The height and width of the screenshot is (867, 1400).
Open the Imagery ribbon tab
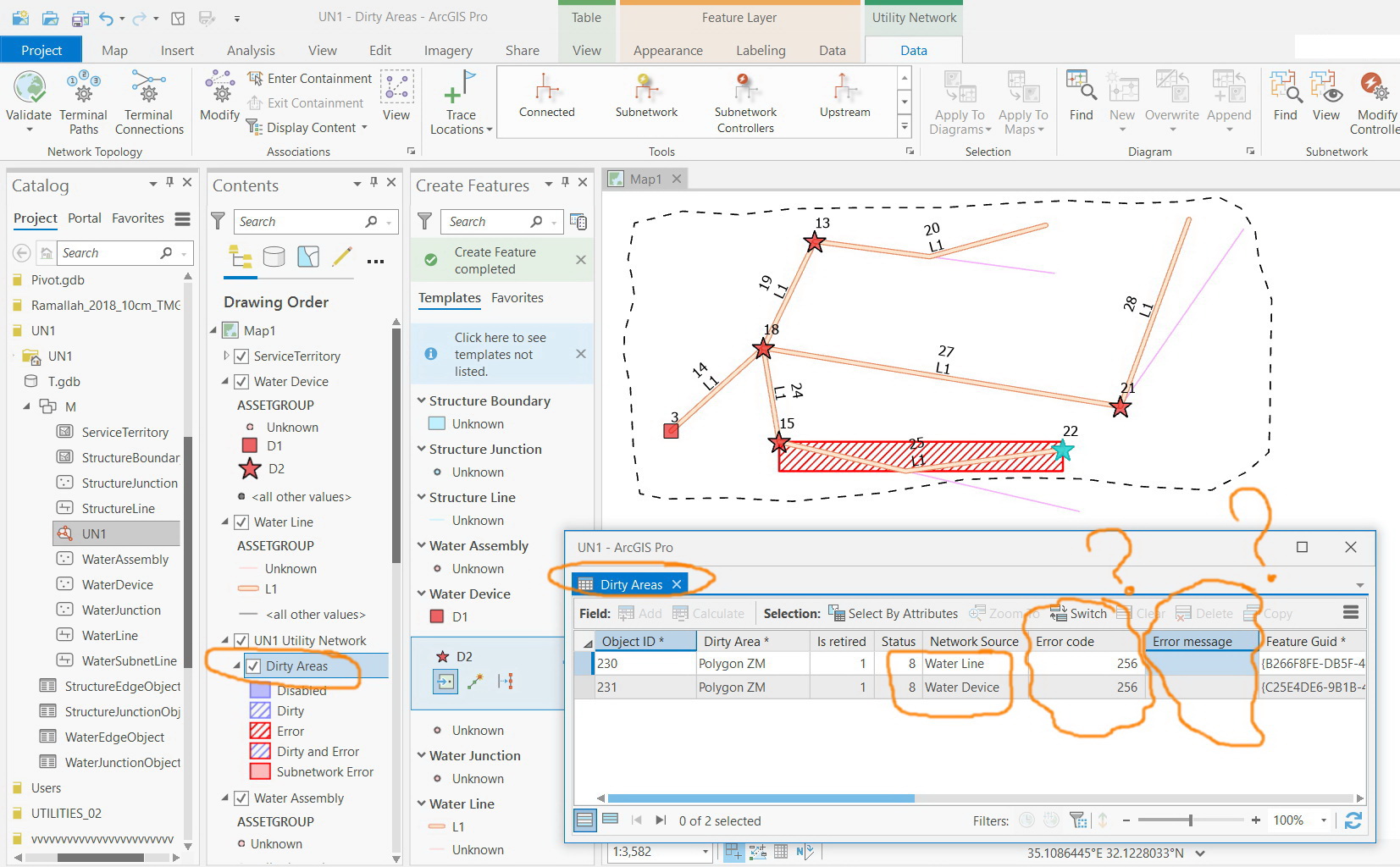(x=448, y=51)
